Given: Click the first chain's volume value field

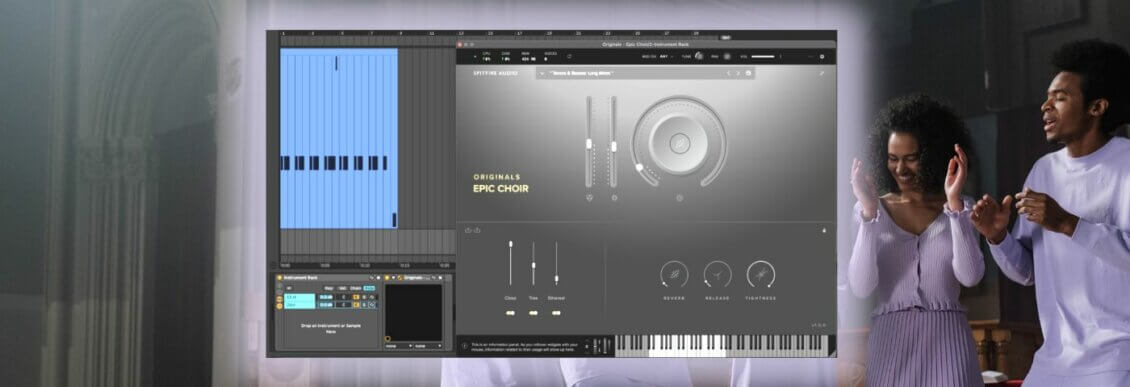Looking at the screenshot, I should (326, 297).
